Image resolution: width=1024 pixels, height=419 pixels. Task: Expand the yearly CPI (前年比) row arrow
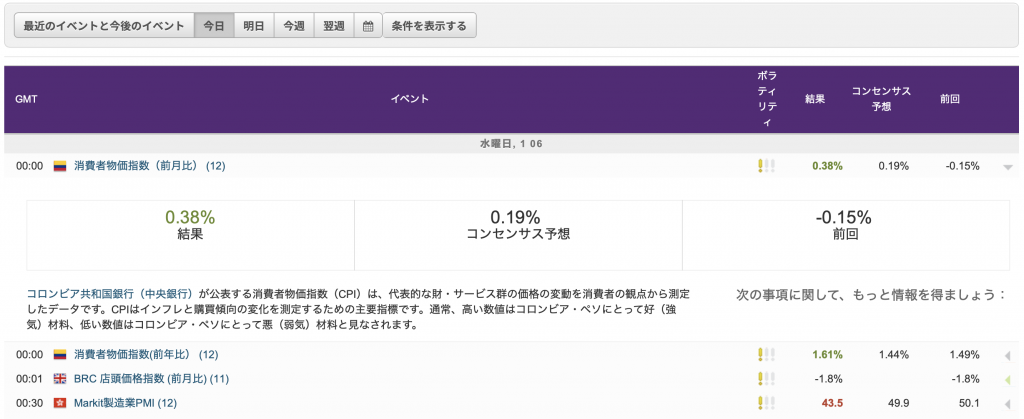(x=1009, y=356)
